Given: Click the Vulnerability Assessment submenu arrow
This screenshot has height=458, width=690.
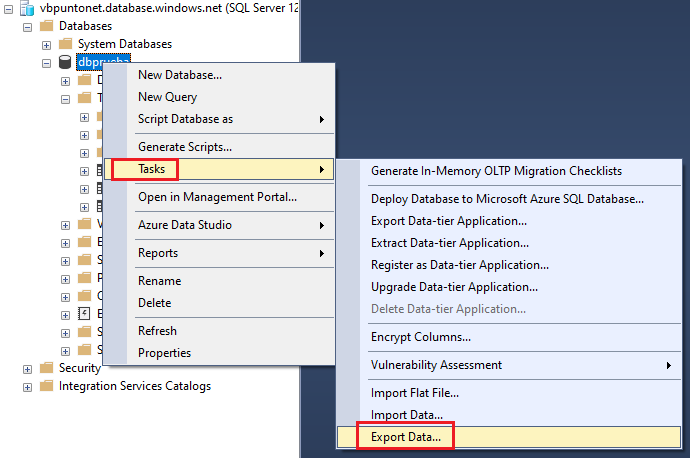Looking at the screenshot, I should [x=669, y=365].
